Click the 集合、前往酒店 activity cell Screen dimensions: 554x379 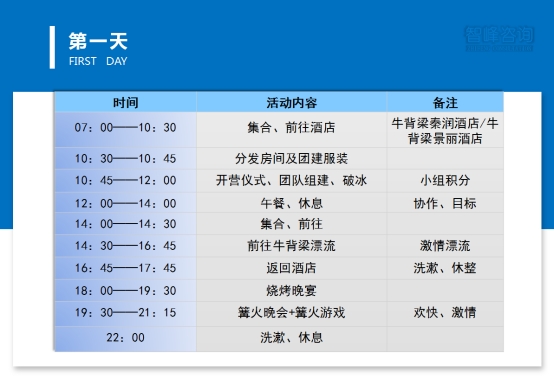(x=291, y=130)
